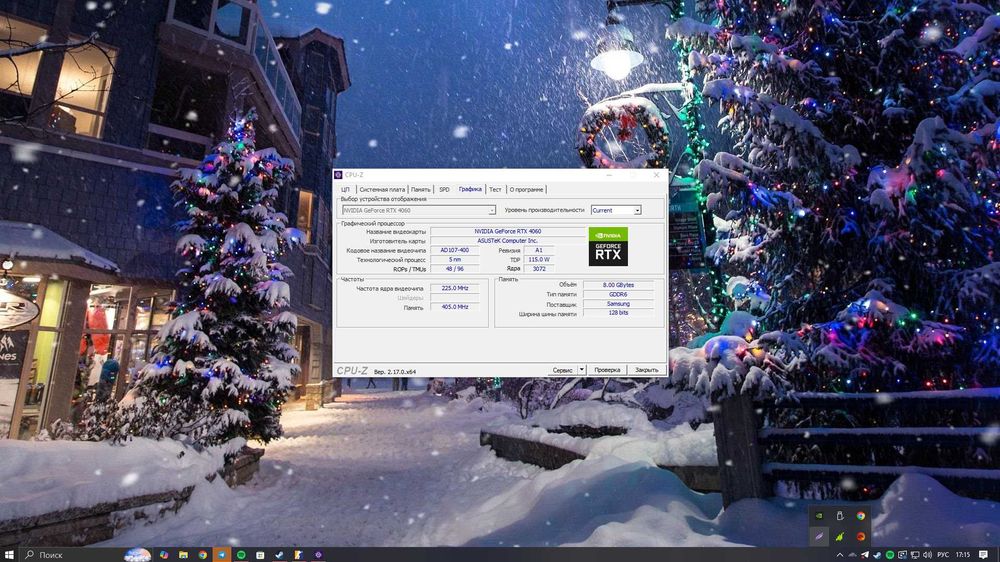Click the 405.0 MHz memory clock value
The width and height of the screenshot is (1000, 562).
(x=455, y=307)
